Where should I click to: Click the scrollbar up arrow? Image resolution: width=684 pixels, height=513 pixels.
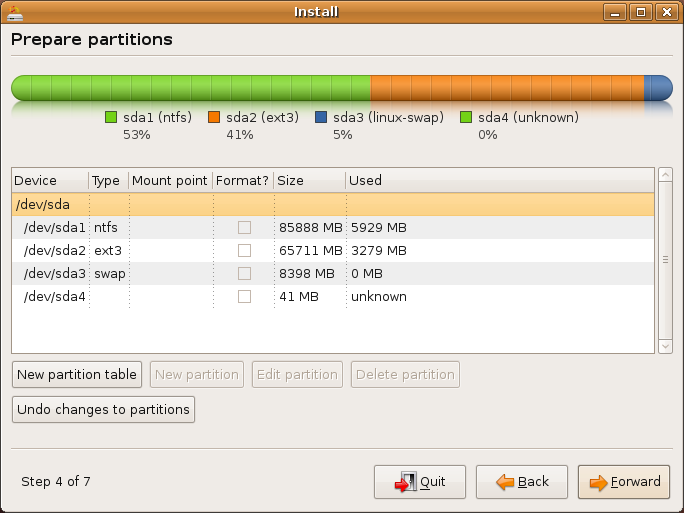[665, 175]
